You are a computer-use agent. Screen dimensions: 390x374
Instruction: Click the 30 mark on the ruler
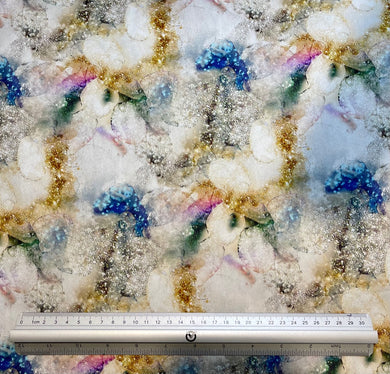click(361, 323)
